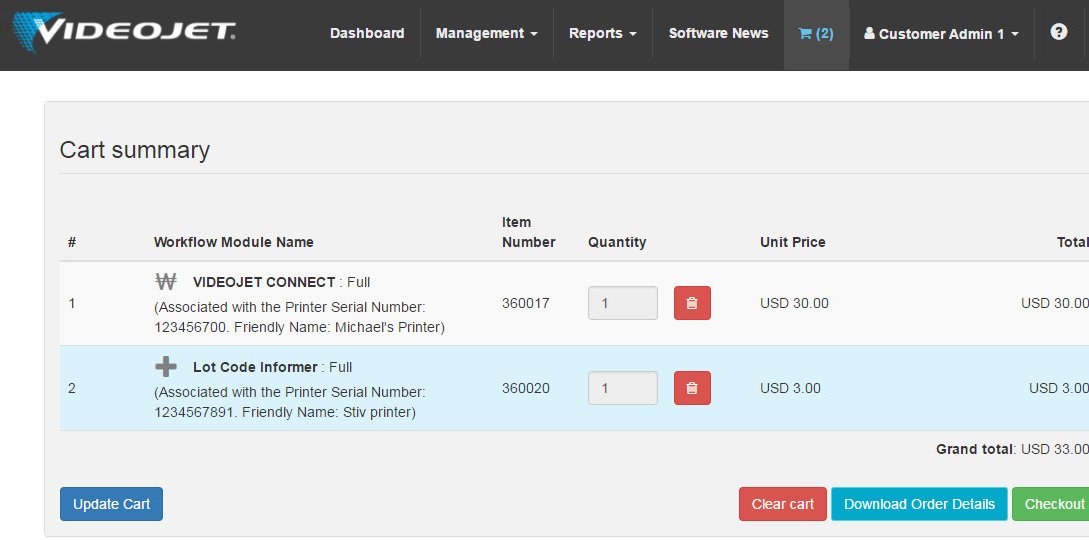This screenshot has height=540, width=1089.
Task: Focus quantity field for VIDEOJET CONNECT
Action: coord(622,303)
